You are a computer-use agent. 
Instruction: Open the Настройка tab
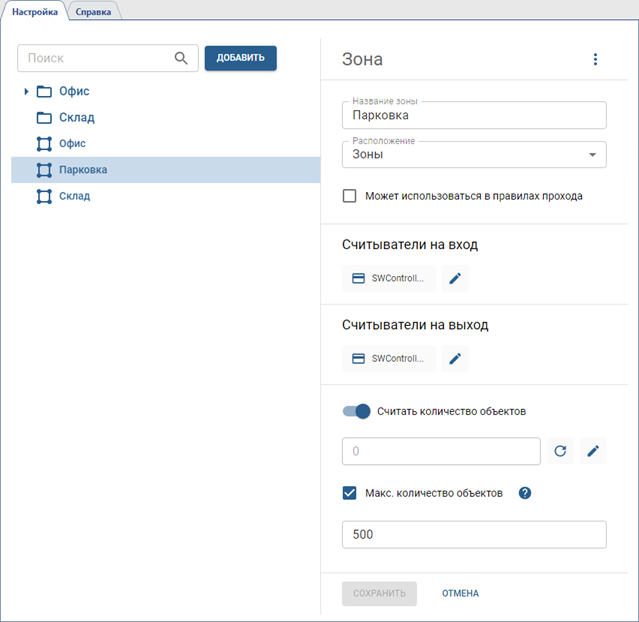pyautogui.click(x=35, y=11)
